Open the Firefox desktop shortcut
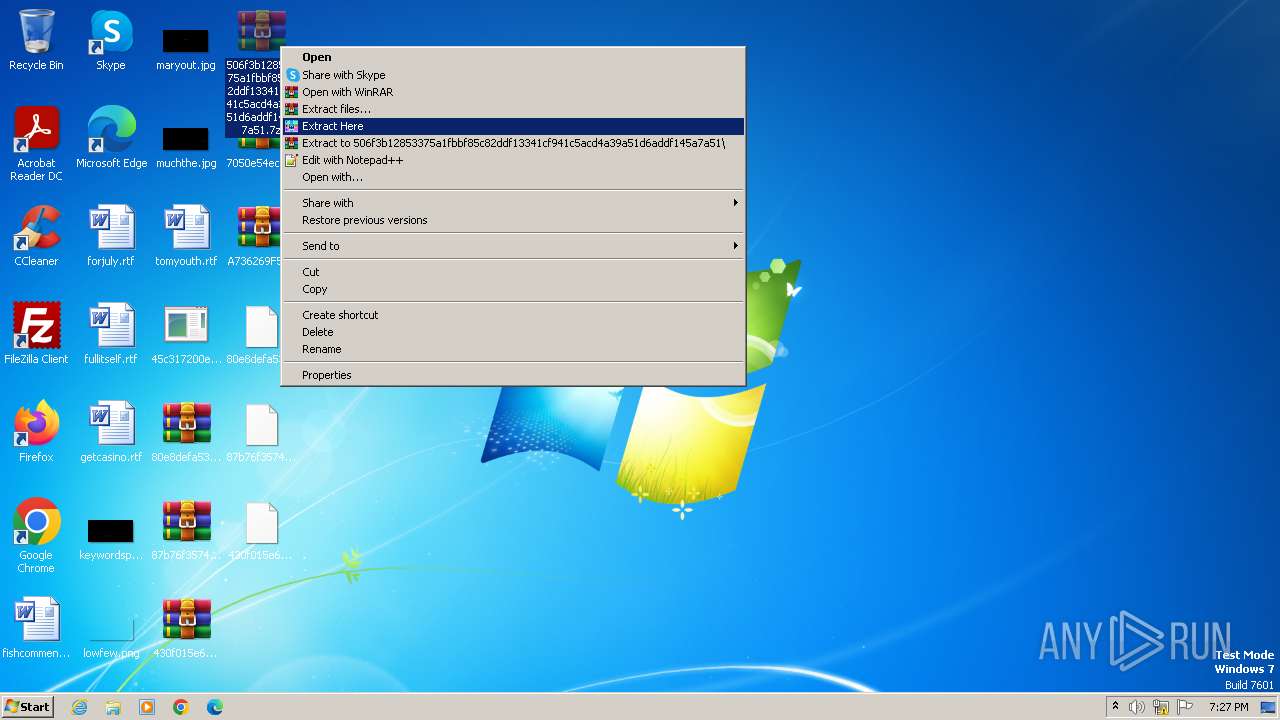The image size is (1280, 720). (36, 432)
